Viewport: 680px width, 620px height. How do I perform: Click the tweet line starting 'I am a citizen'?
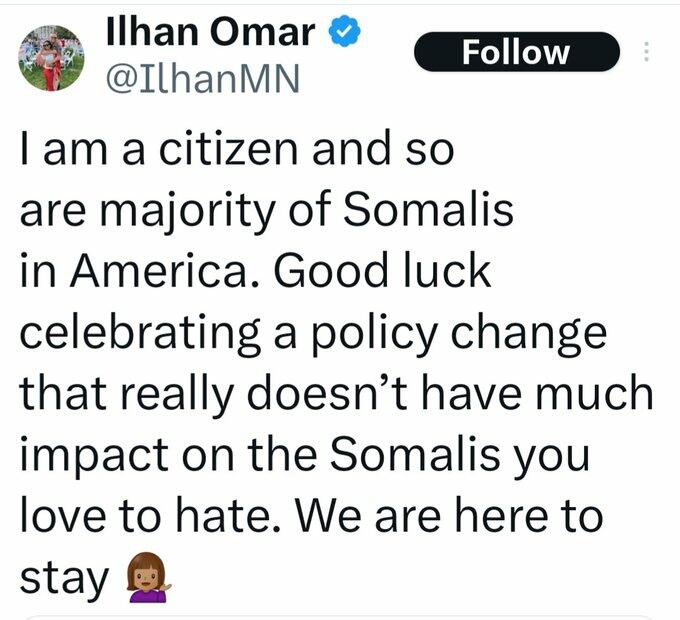[237, 150]
